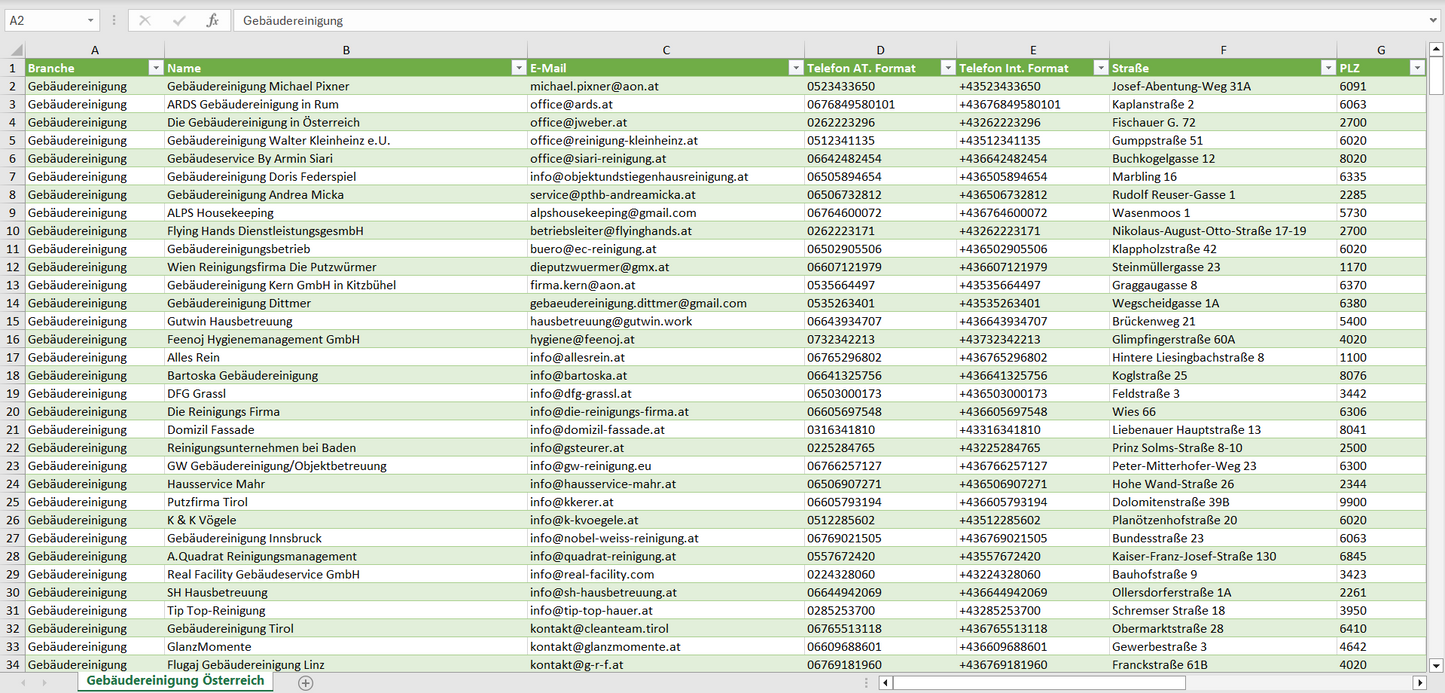Click the vertical scrollbar down arrow

(1436, 664)
